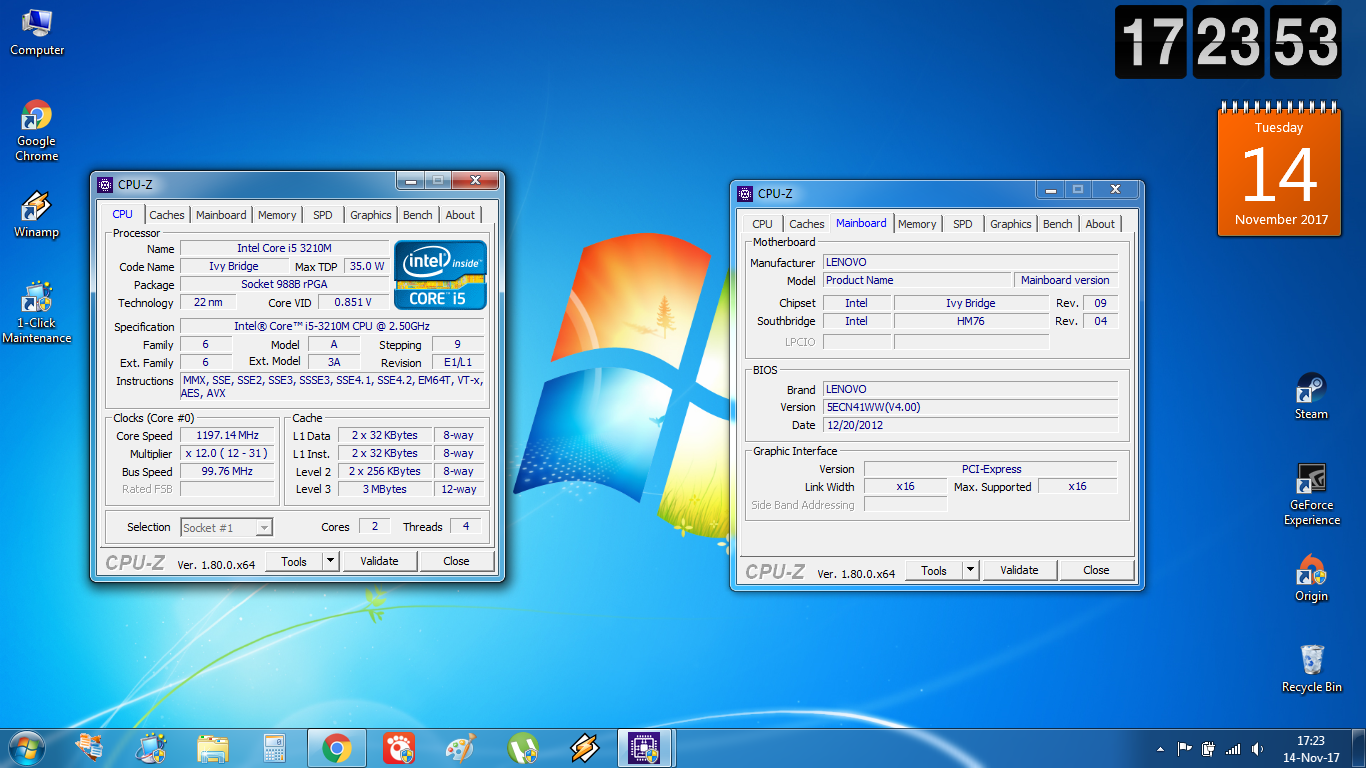
Task: Click the Specification field Intel Core i5-3210M
Action: click(332, 326)
